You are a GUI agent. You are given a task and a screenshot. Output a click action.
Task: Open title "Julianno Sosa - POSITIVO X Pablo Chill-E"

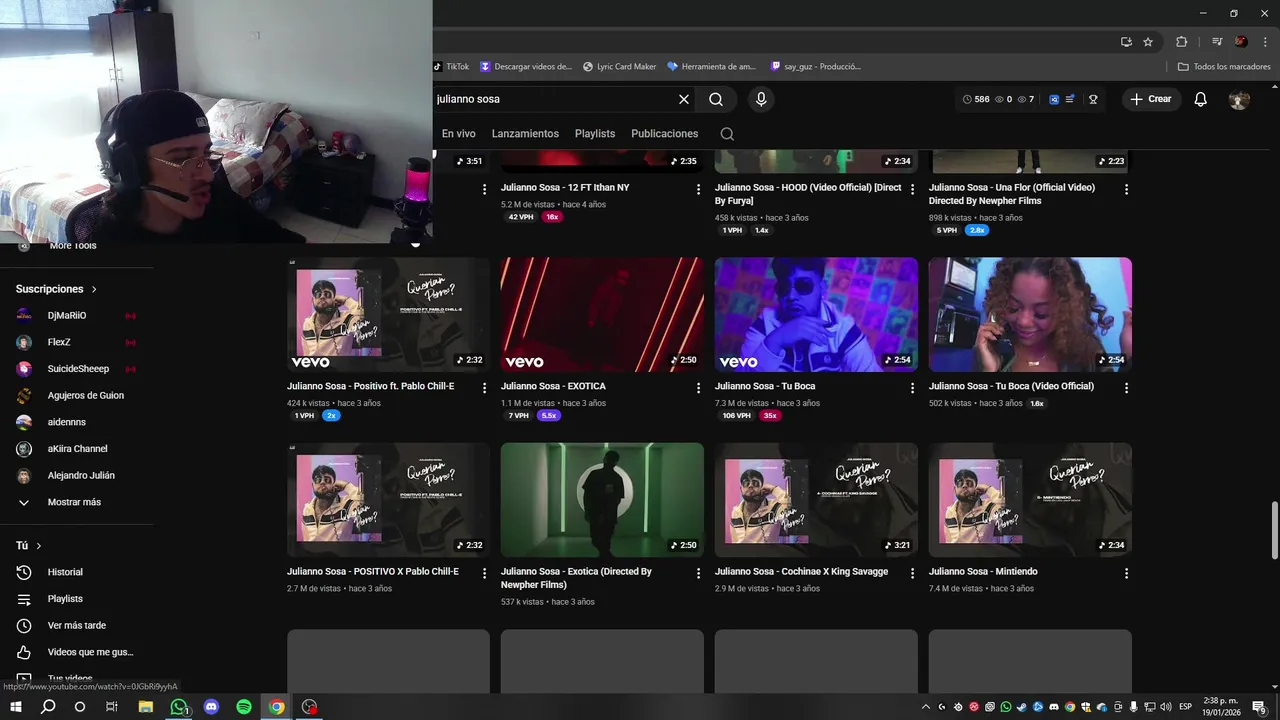(x=373, y=572)
